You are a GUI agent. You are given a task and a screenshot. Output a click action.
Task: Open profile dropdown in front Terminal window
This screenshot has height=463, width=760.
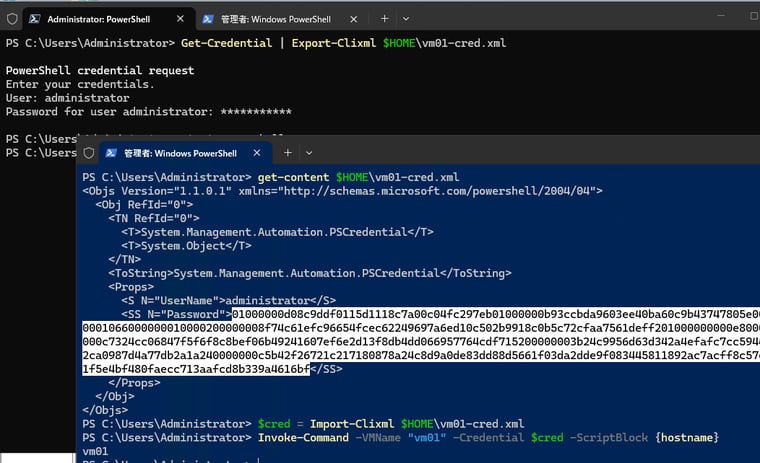[309, 153]
